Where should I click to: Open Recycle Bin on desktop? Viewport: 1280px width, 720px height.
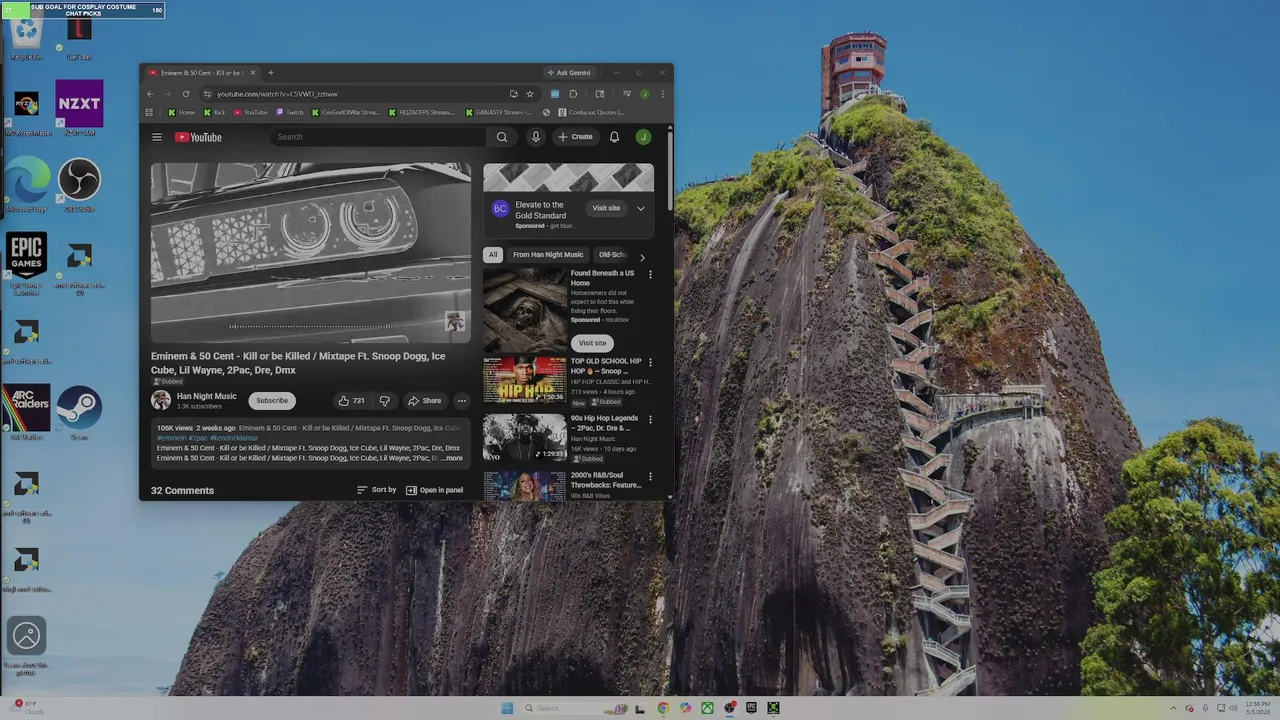pyautogui.click(x=26, y=38)
